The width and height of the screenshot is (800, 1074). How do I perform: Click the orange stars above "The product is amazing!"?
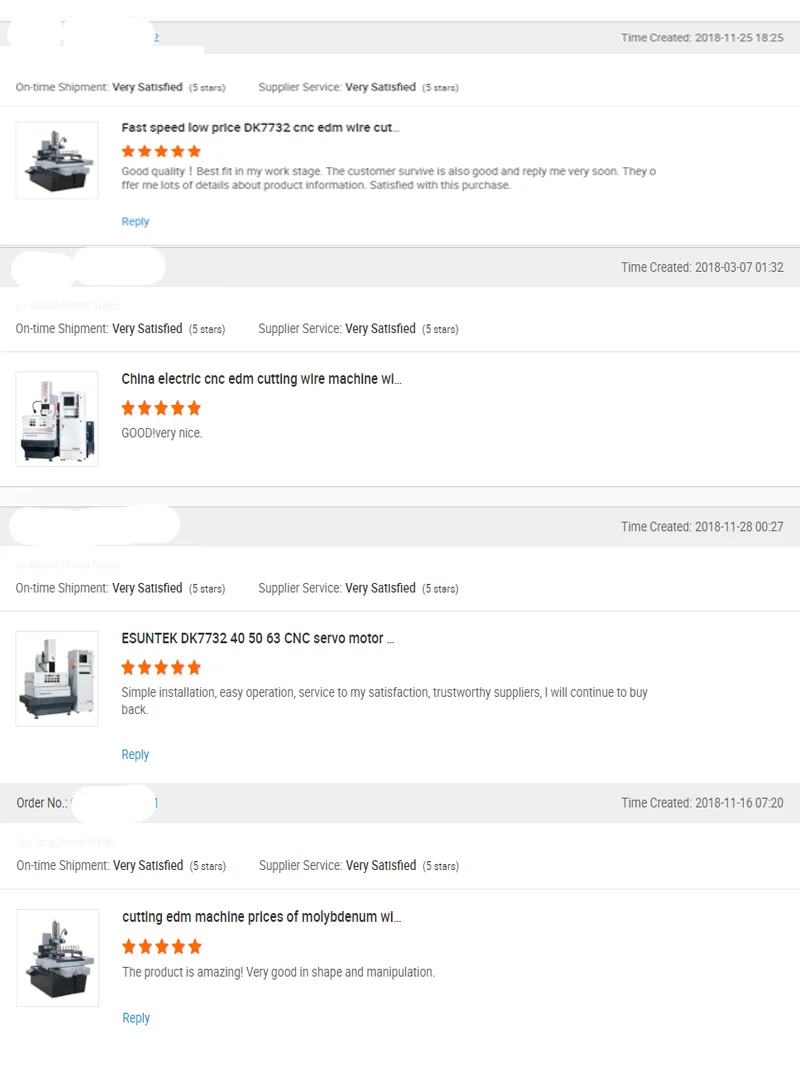(x=162, y=946)
